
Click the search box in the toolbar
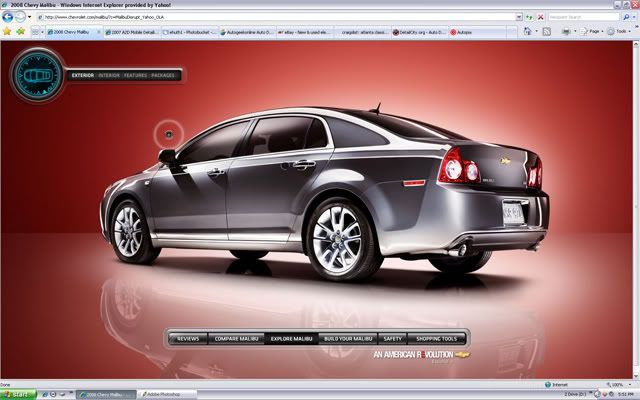pos(584,17)
